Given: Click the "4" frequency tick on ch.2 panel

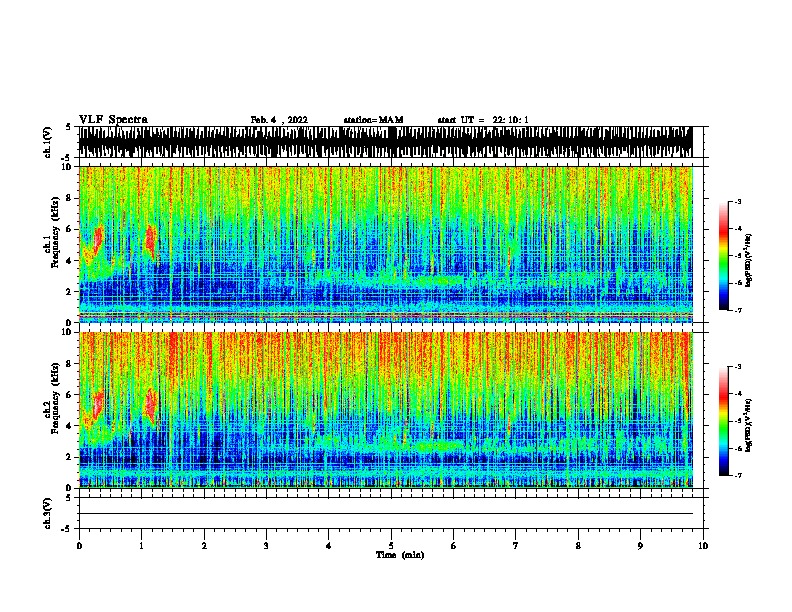Looking at the screenshot, I should [70, 426].
